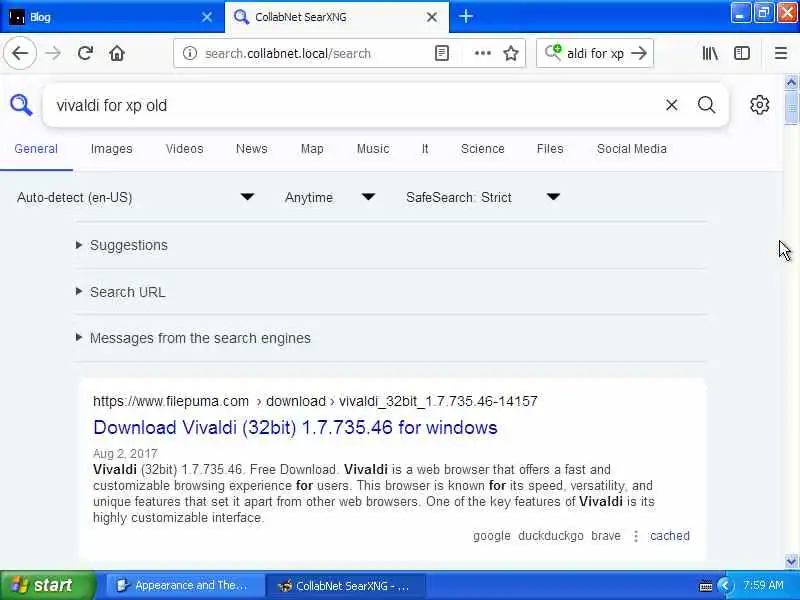Close the CollabNet SearXNG tab

(x=432, y=17)
